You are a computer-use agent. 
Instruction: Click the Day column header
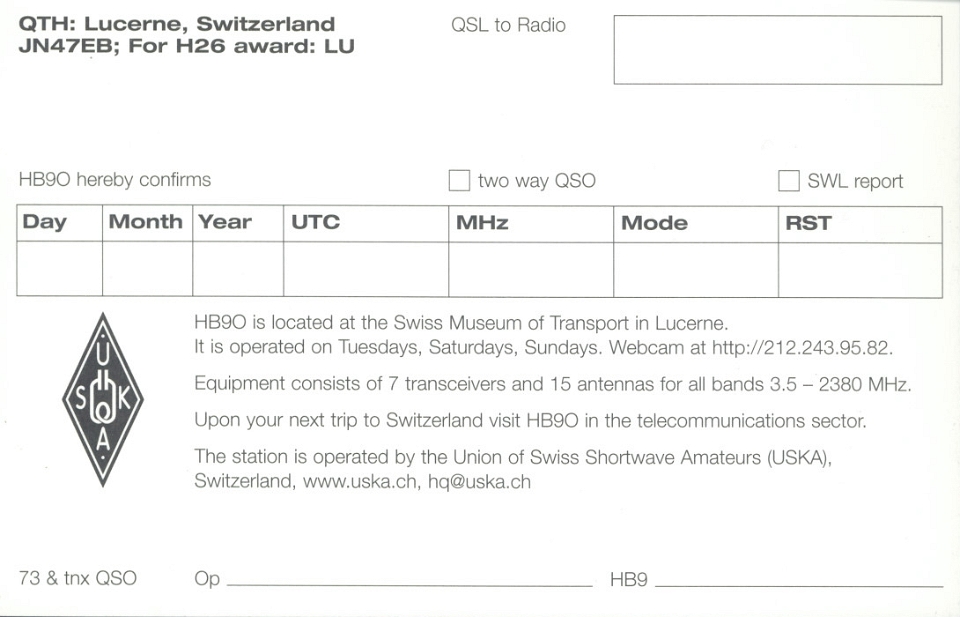point(44,222)
